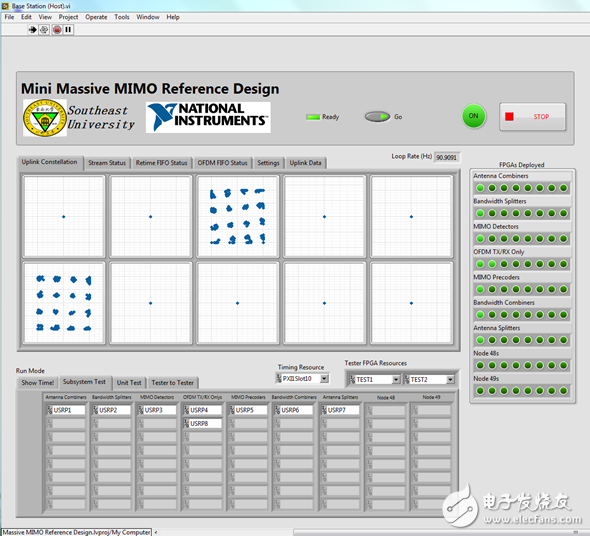590x536 pixels.
Task: Click the Run arrow toolbar icon
Action: point(32,30)
